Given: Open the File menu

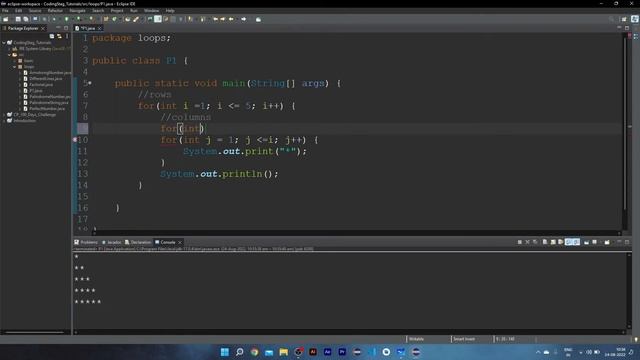Looking at the screenshot, I should tap(5, 11).
